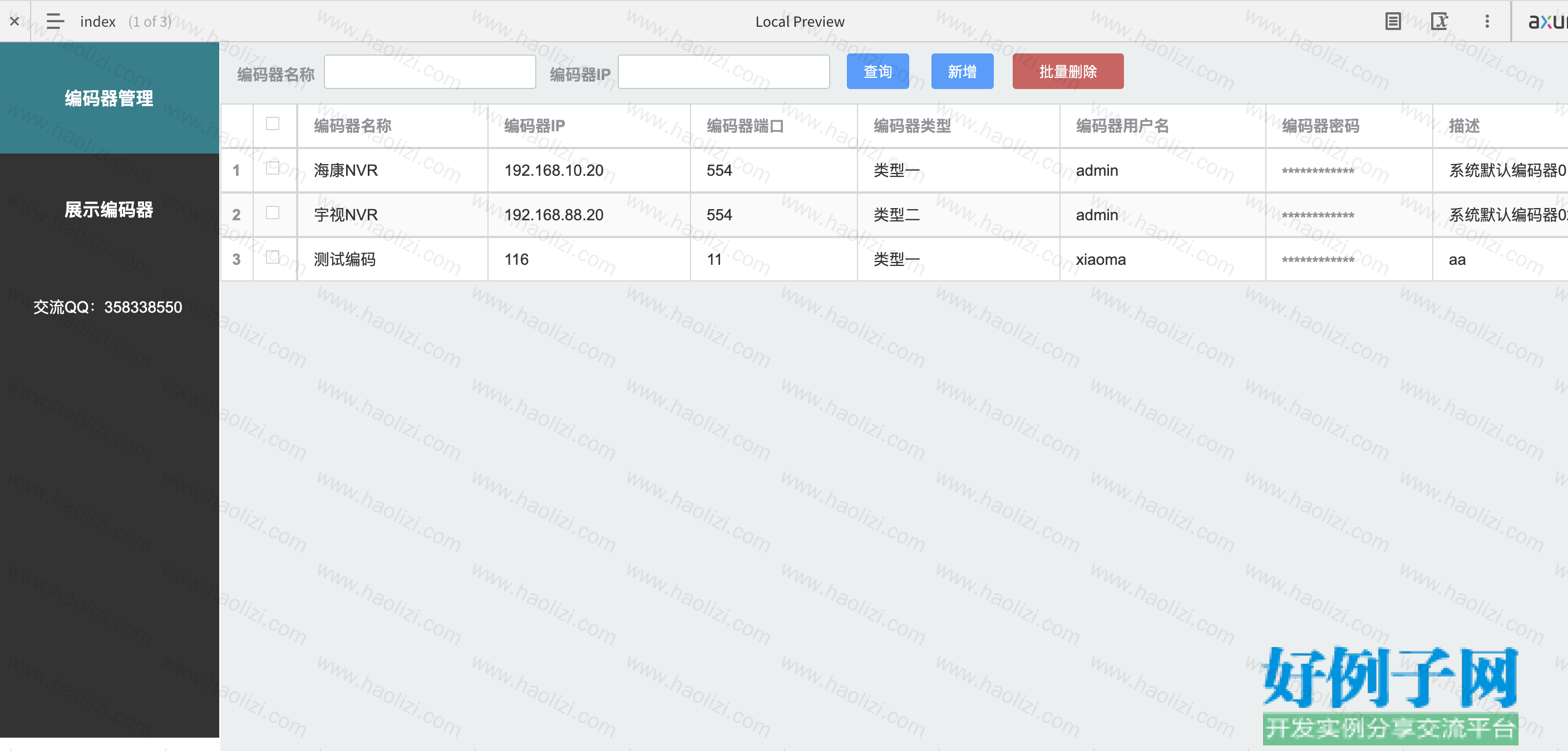Click the 查询 search button
Screen dimensions: 1568x751
click(877, 71)
